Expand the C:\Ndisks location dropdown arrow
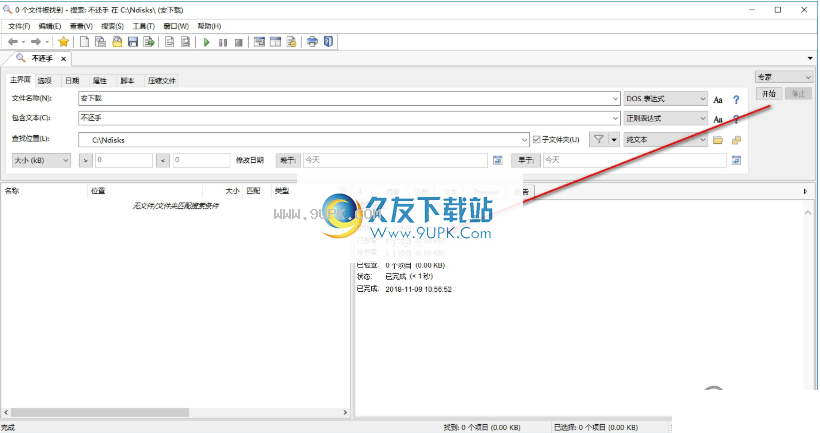This screenshot has height=433, width=820. (524, 140)
